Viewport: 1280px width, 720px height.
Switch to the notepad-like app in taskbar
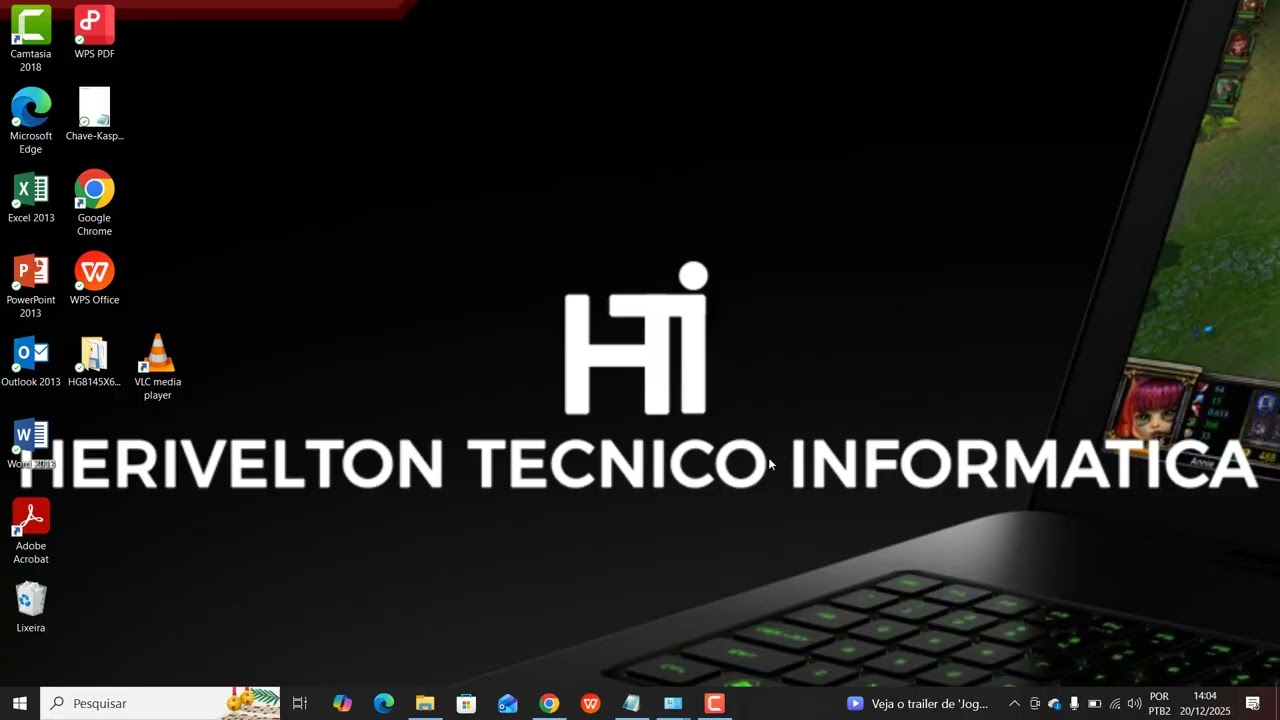click(632, 703)
